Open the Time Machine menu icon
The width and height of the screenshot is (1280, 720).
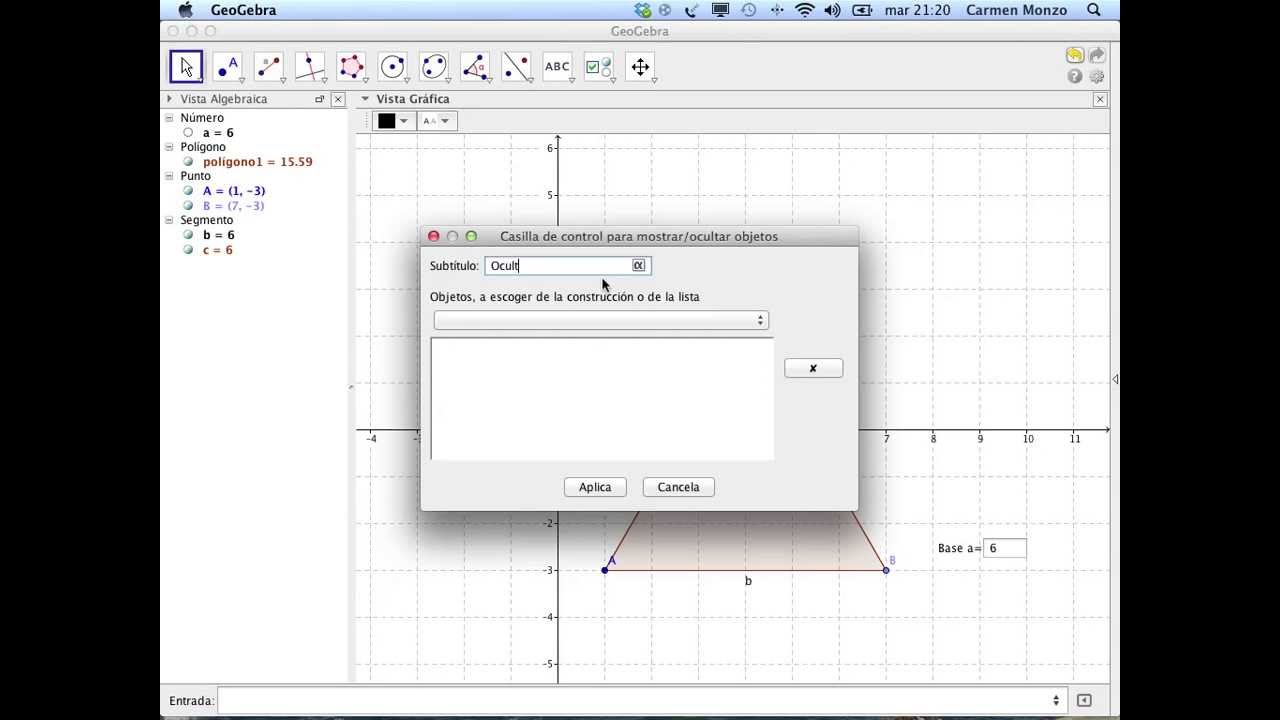(x=748, y=10)
